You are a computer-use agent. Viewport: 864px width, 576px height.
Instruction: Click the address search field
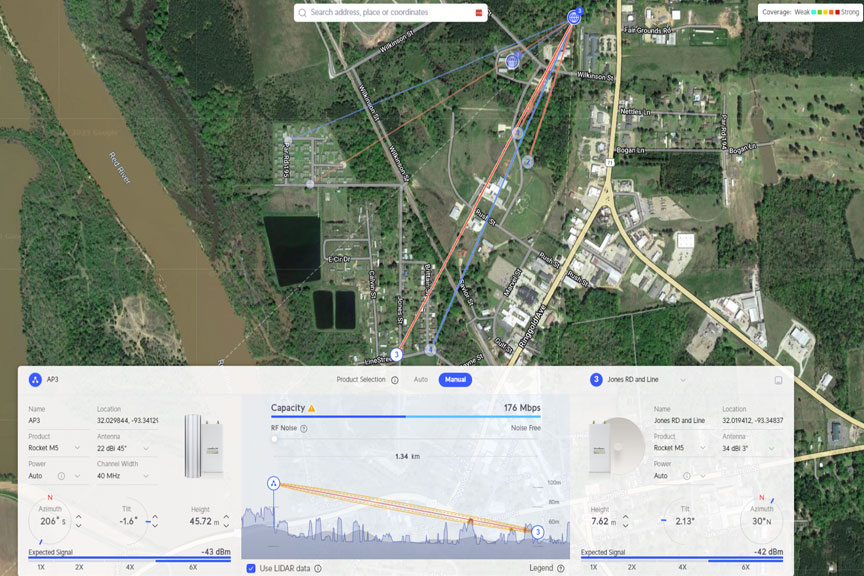(x=390, y=13)
